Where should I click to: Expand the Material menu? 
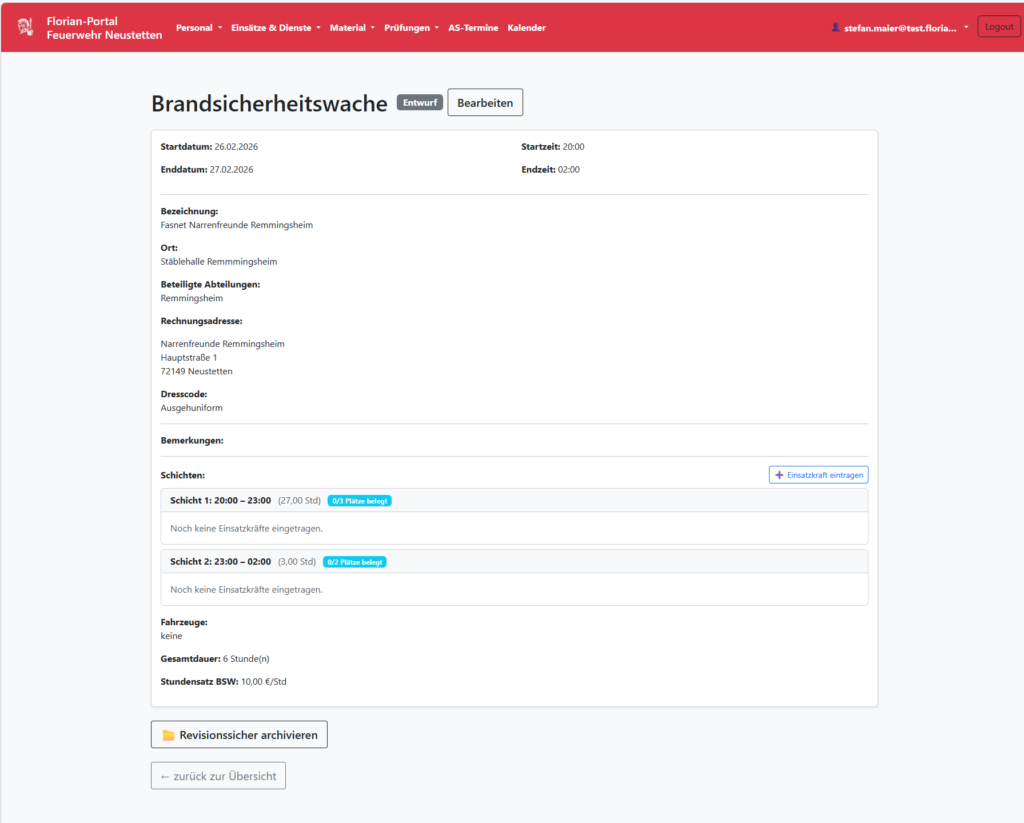(352, 28)
